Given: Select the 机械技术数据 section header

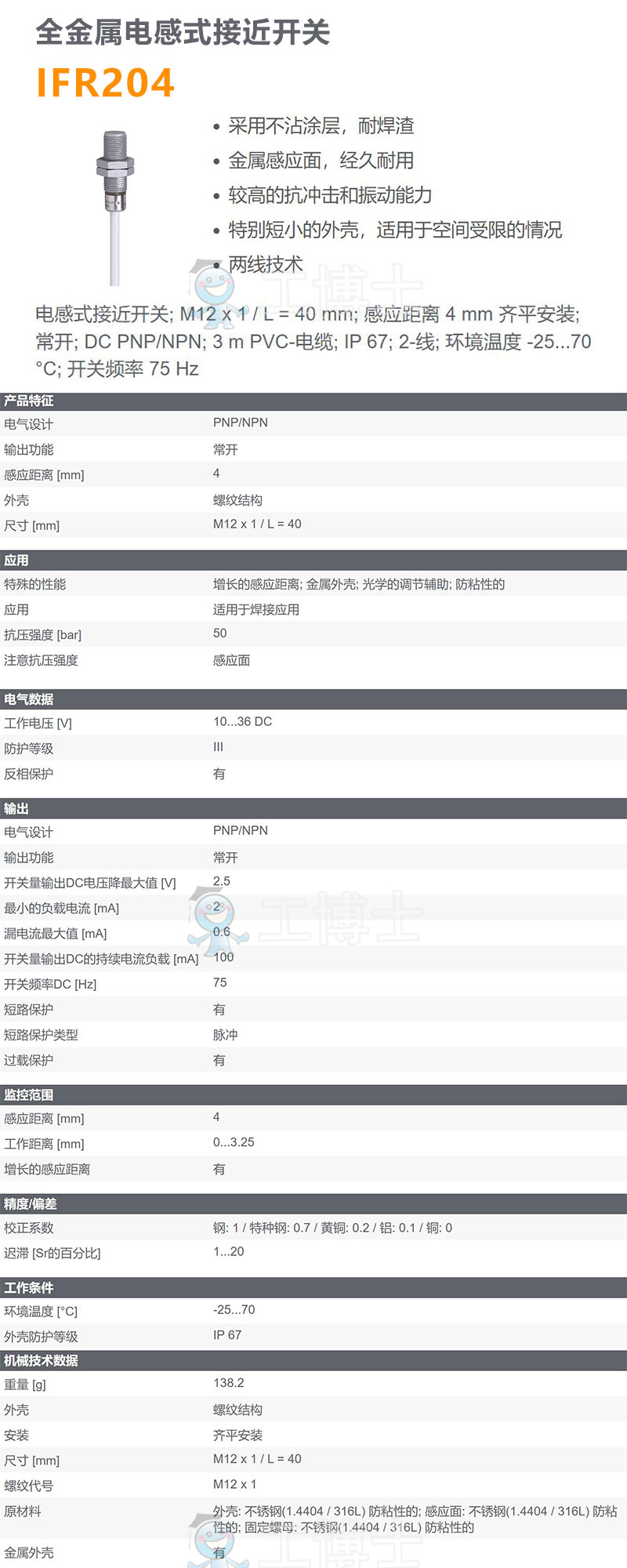Looking at the screenshot, I should [x=42, y=1361].
